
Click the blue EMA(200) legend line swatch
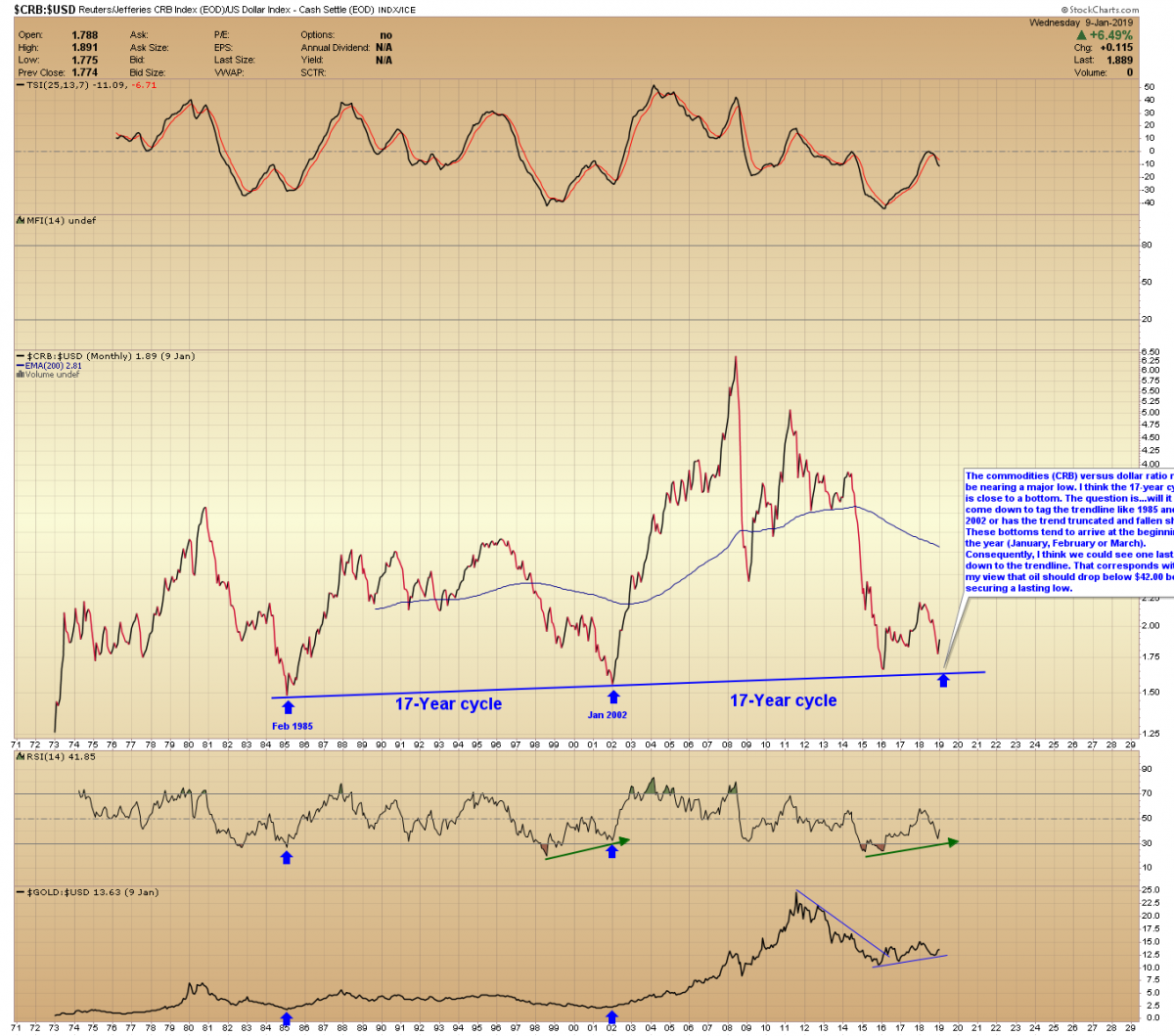pyautogui.click(x=20, y=366)
